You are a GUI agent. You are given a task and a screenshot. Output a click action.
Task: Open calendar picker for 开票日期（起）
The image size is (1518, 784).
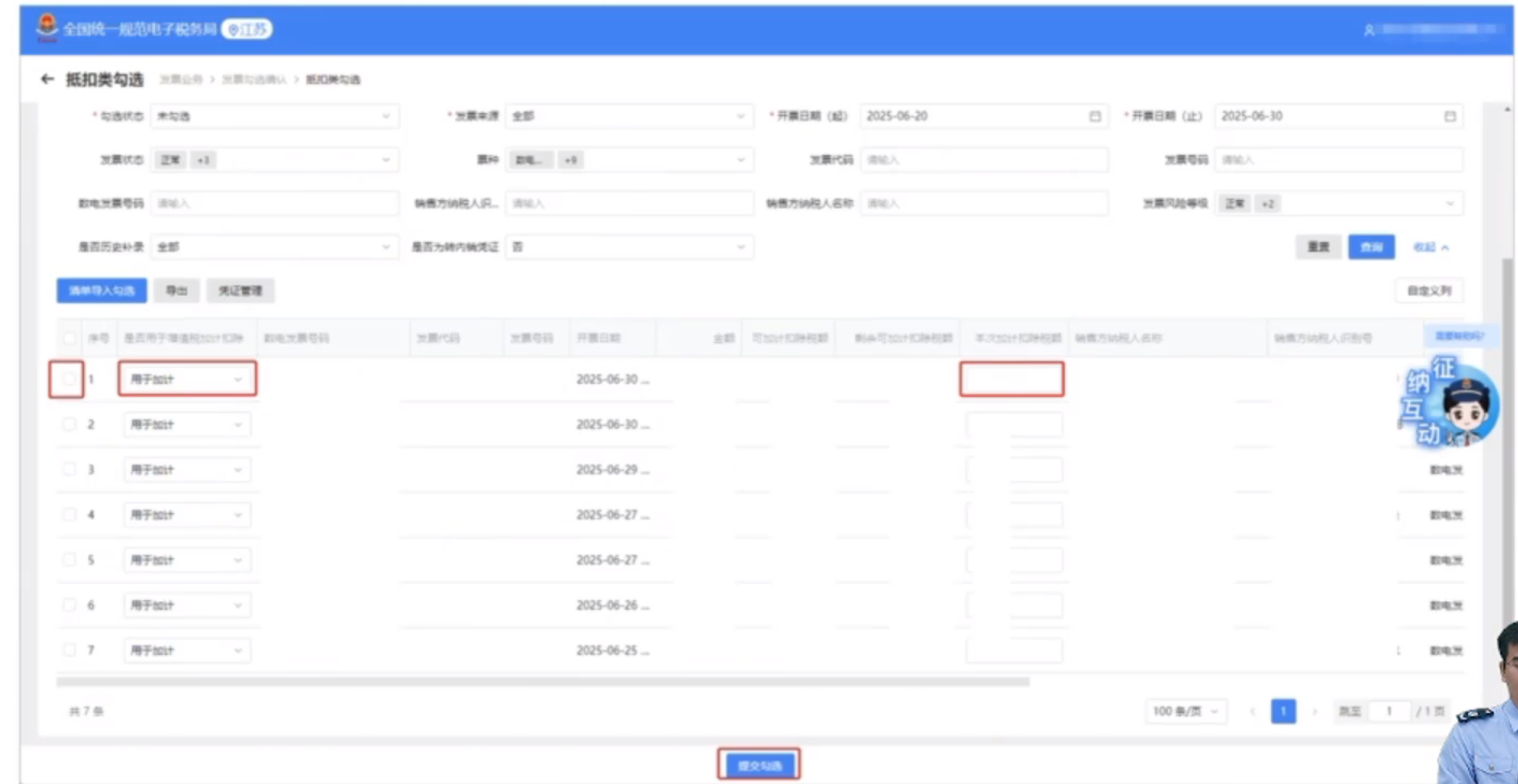[x=1095, y=116]
